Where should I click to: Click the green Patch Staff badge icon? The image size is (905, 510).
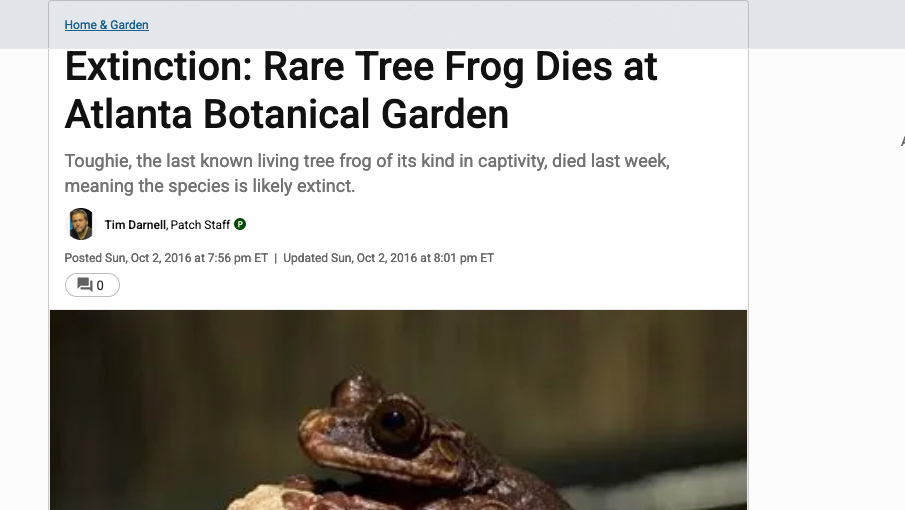click(x=240, y=225)
